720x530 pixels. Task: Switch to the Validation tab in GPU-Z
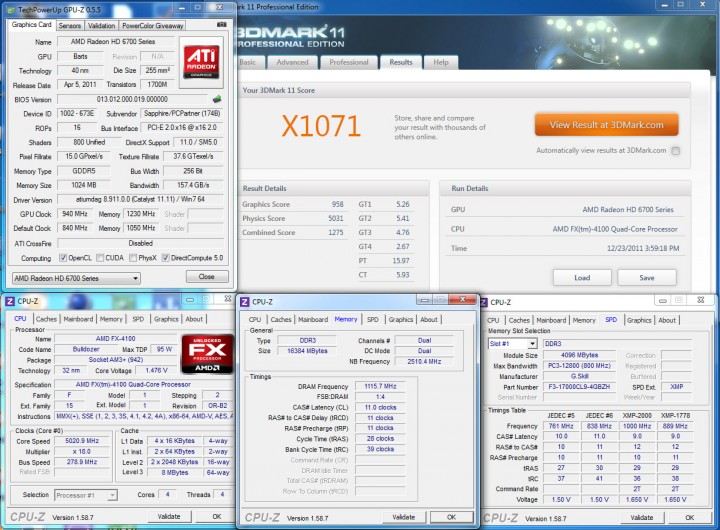pyautogui.click(x=101, y=26)
